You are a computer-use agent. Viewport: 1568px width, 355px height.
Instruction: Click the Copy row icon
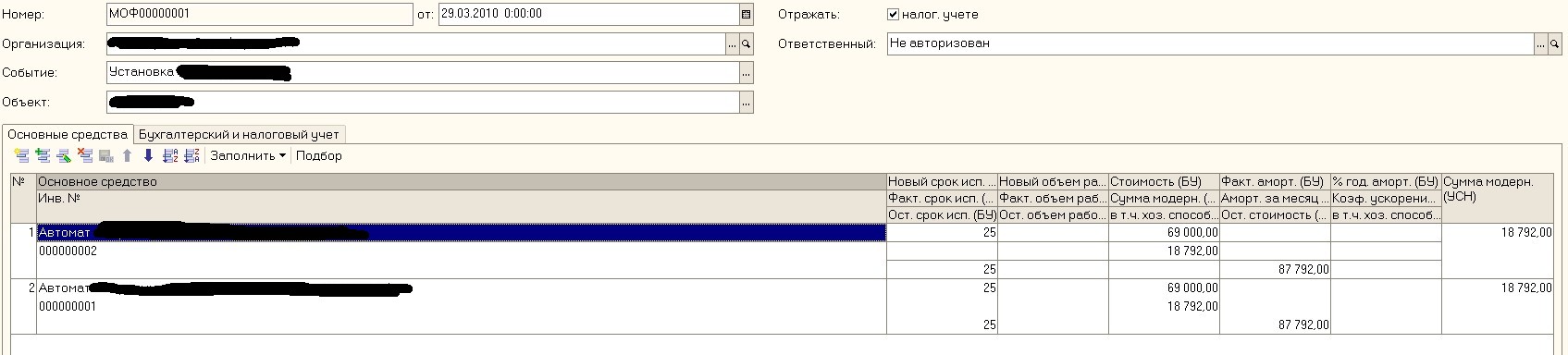click(x=43, y=155)
